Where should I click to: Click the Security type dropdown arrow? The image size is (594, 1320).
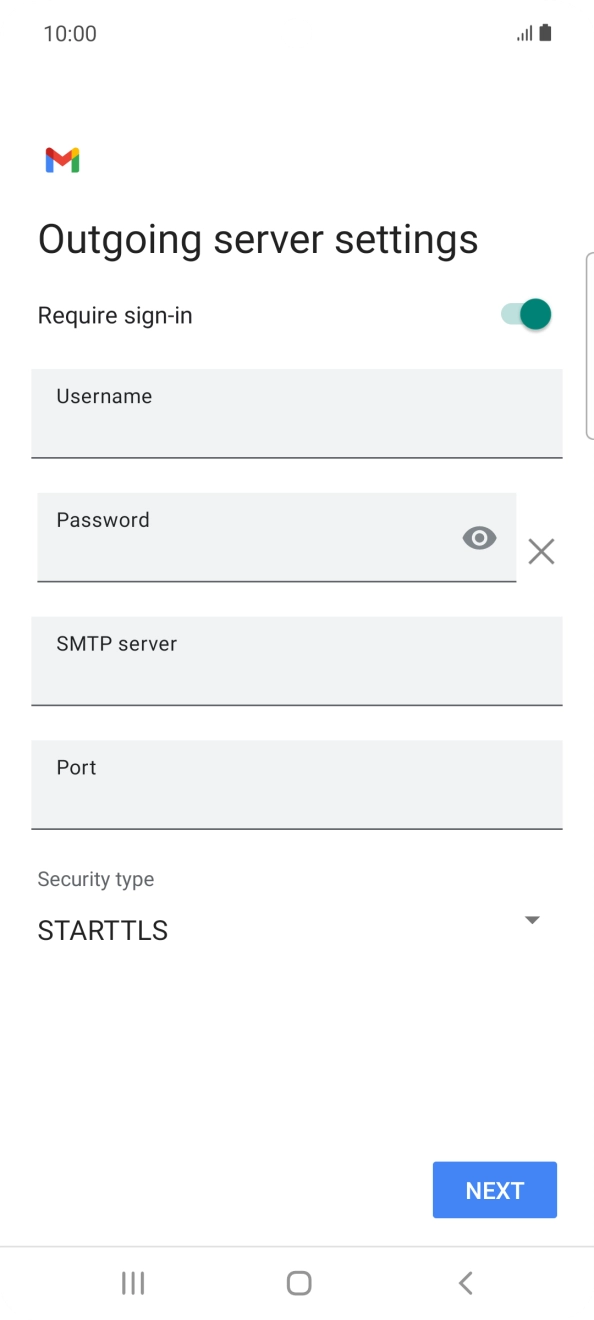coord(532,920)
